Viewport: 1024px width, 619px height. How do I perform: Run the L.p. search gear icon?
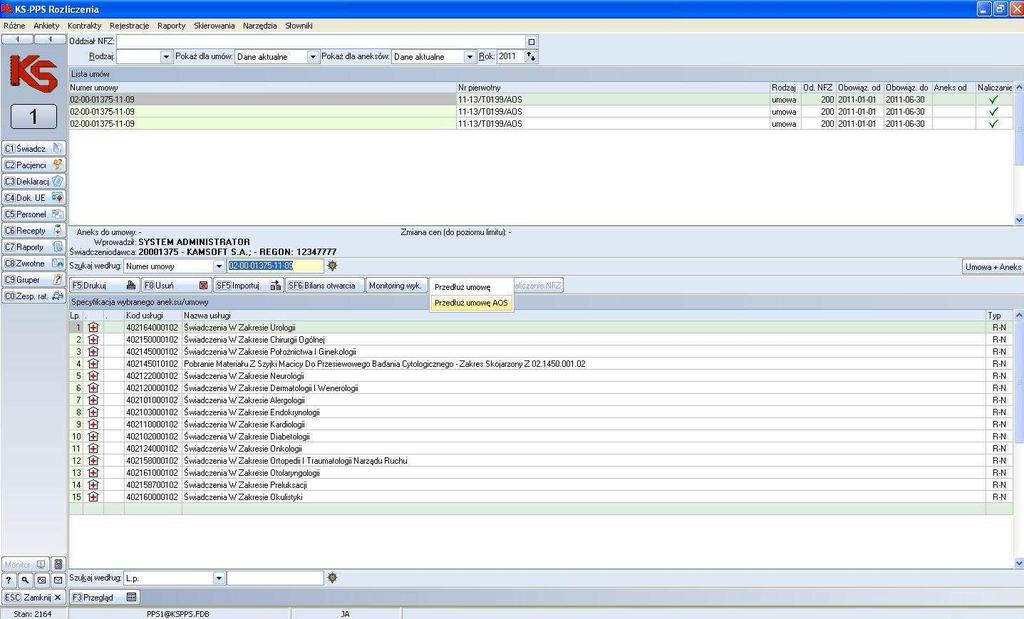coord(332,578)
